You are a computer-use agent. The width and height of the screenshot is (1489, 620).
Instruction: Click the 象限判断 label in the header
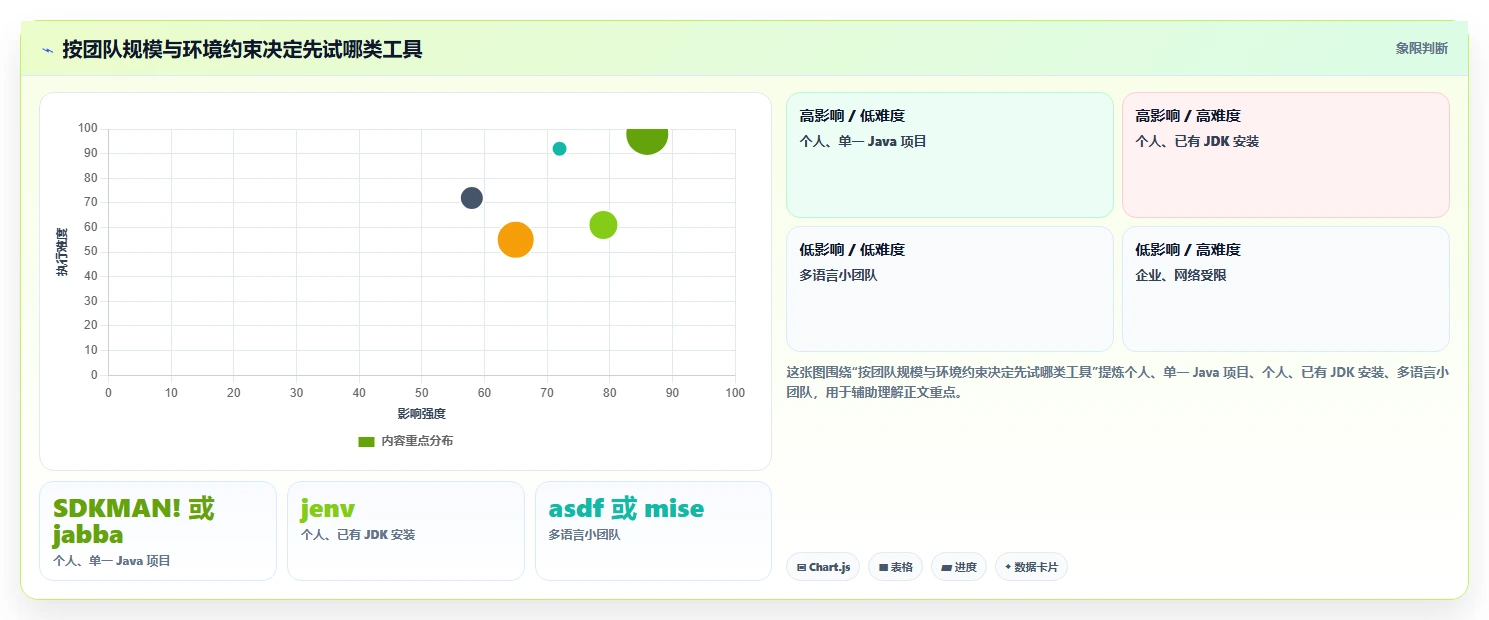(x=1421, y=48)
